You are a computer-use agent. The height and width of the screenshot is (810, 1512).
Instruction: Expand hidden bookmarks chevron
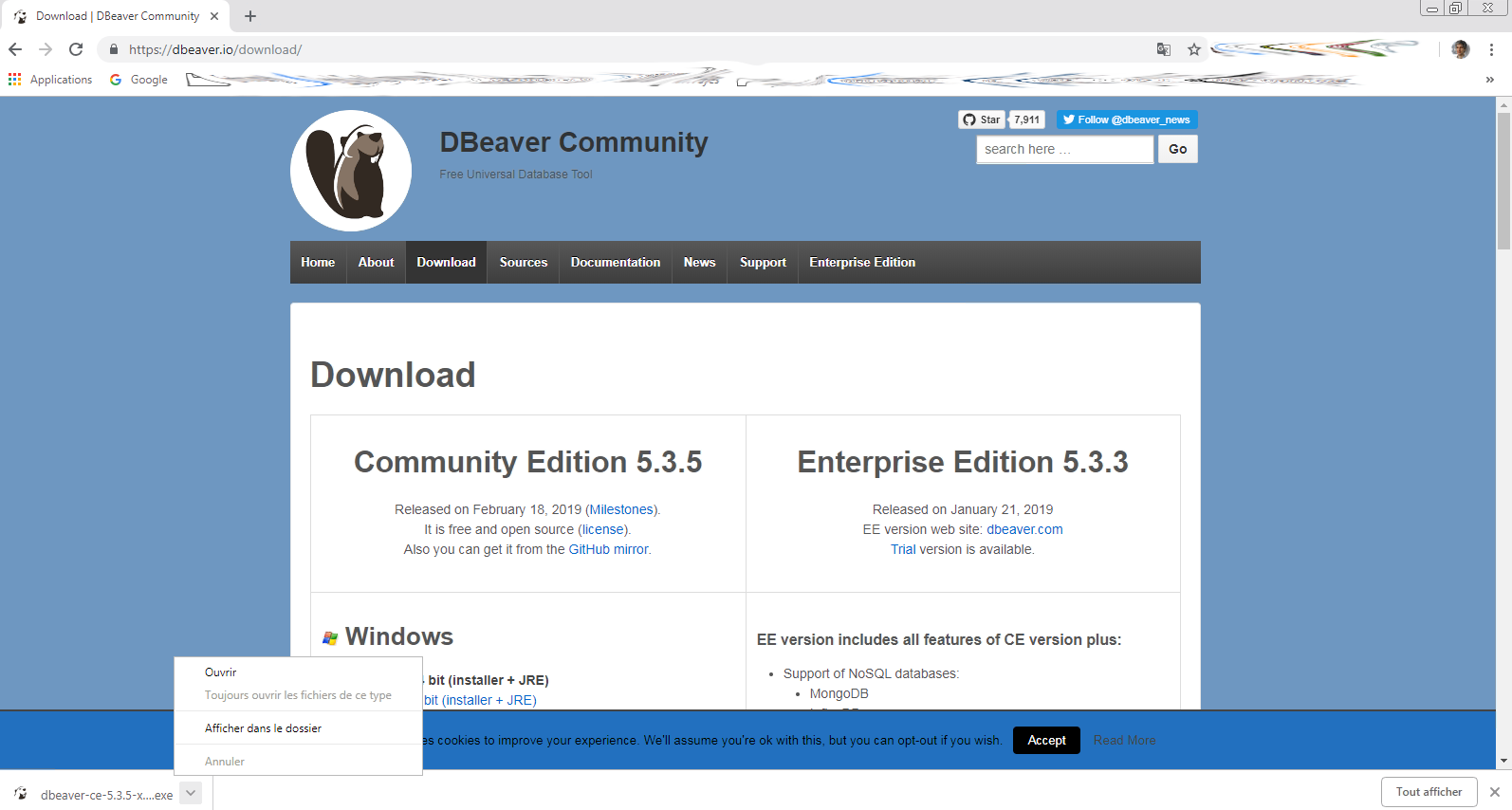coord(1489,80)
